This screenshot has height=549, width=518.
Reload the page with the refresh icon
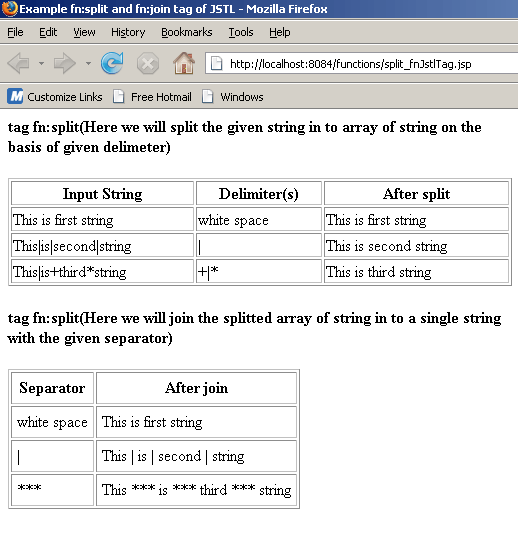[x=112, y=63]
